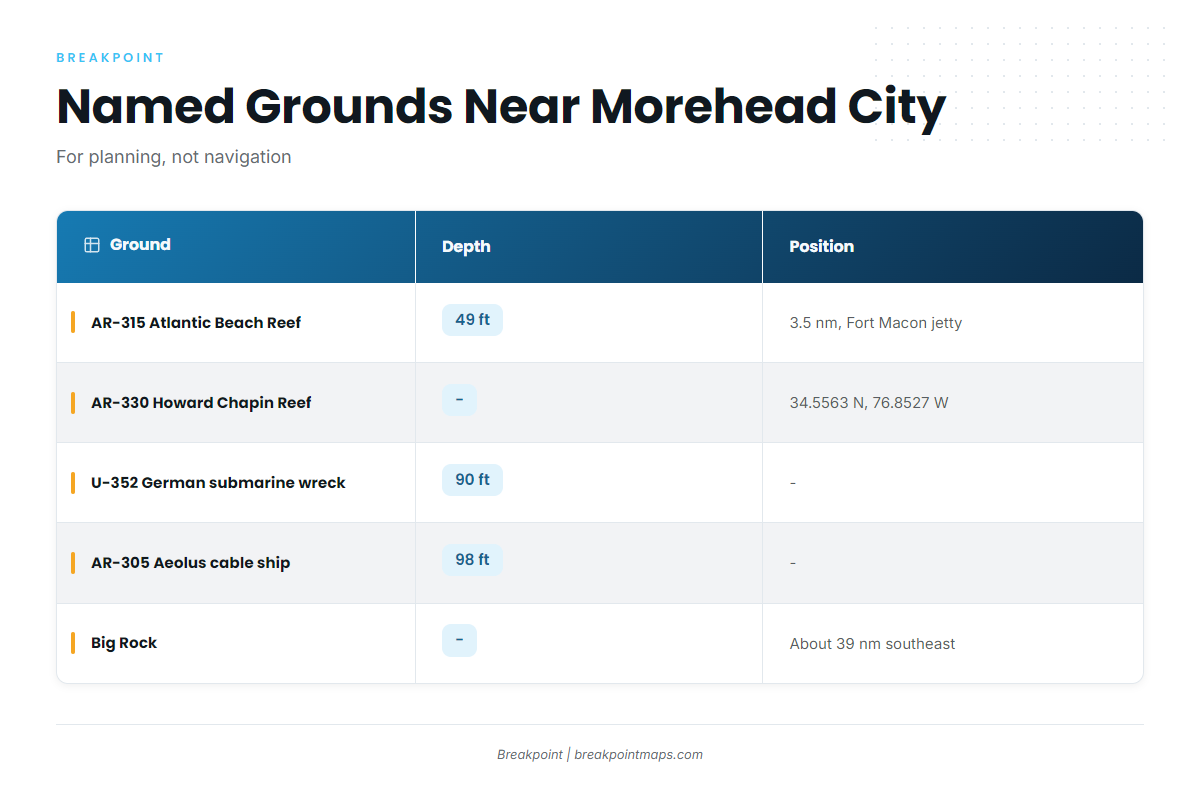Click the empty depth badge for Big Rock
This screenshot has width=1200, height=789.
pos(459,640)
